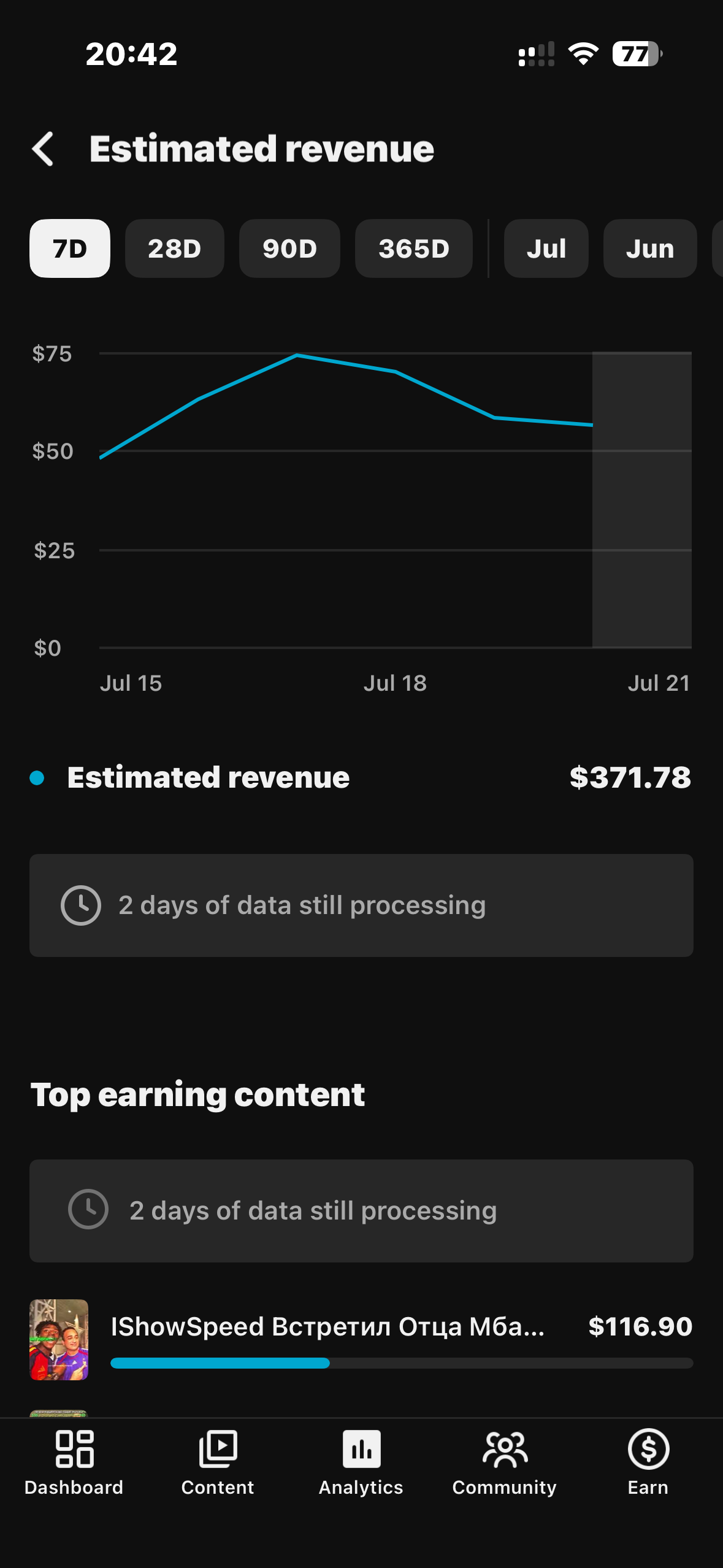Select the 90D time range
723x1568 pixels.
289,248
